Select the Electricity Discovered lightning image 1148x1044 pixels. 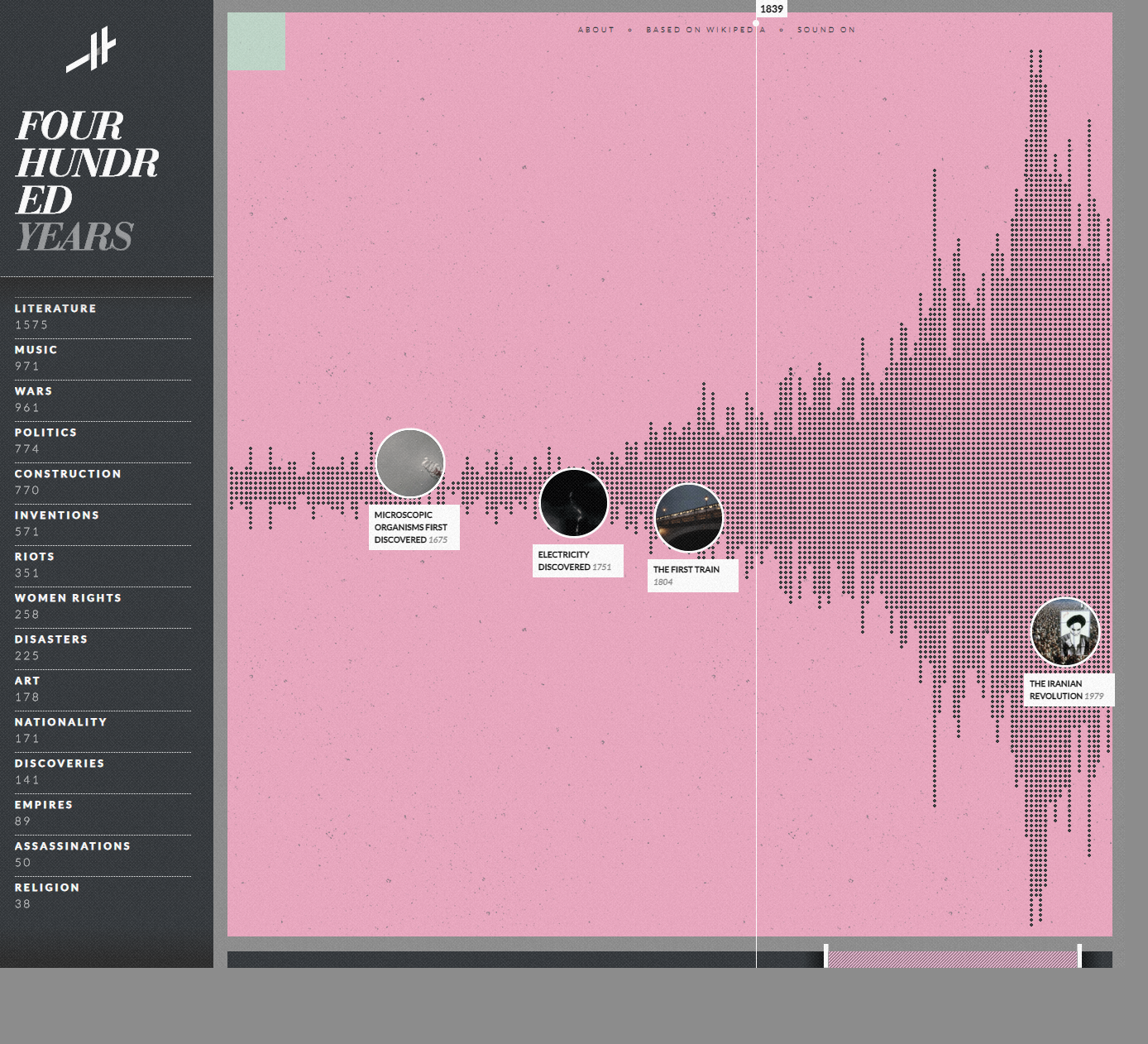click(574, 505)
